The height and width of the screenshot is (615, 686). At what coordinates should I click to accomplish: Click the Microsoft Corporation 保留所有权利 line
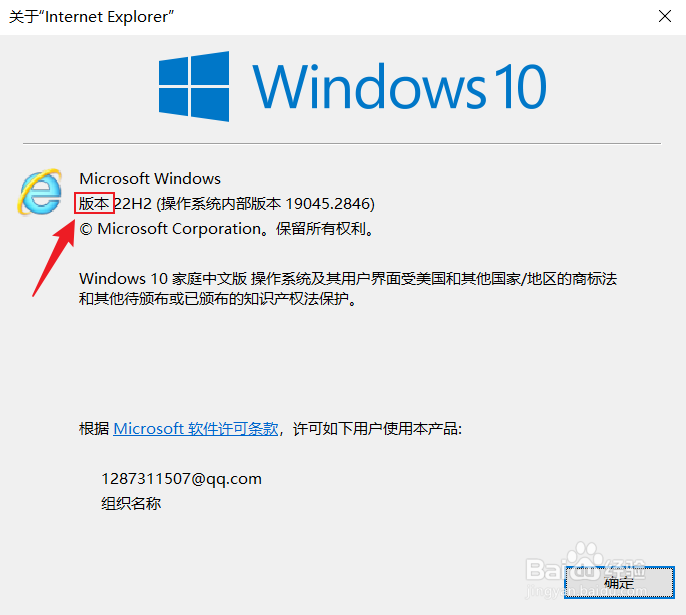[x=227, y=229]
